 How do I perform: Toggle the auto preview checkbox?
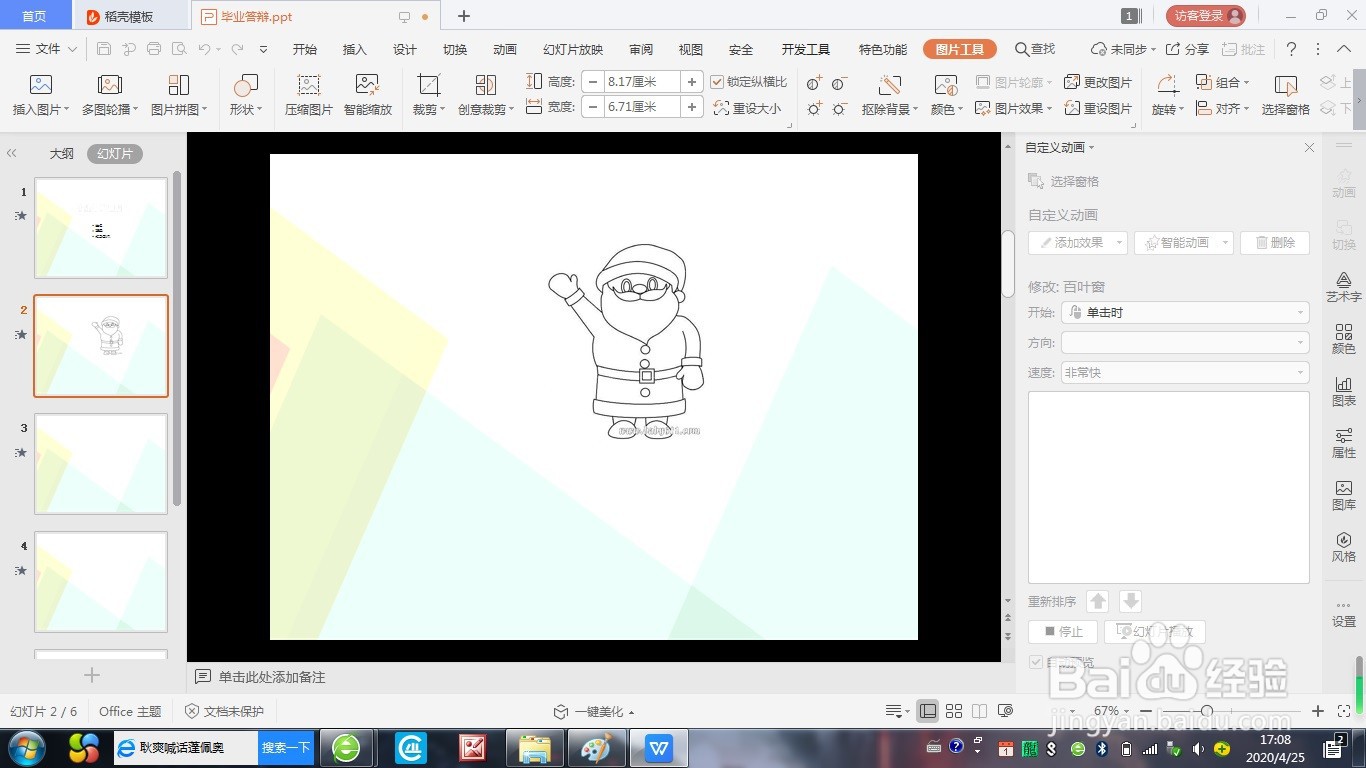pyautogui.click(x=1036, y=662)
